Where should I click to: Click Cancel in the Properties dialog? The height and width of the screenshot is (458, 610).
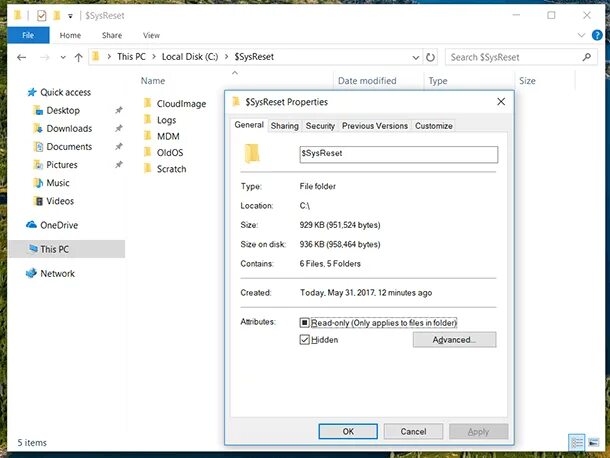[x=413, y=432]
